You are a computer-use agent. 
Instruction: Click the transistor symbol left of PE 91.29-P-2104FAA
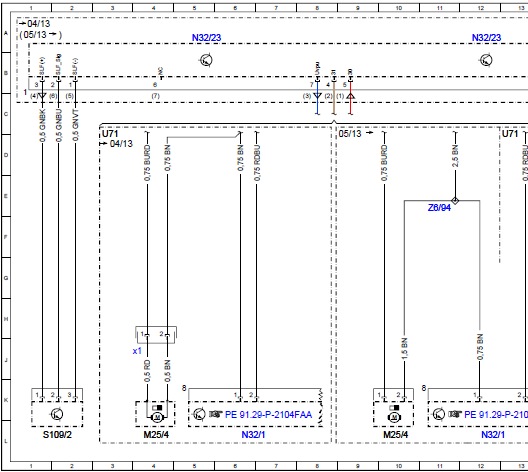199,414
